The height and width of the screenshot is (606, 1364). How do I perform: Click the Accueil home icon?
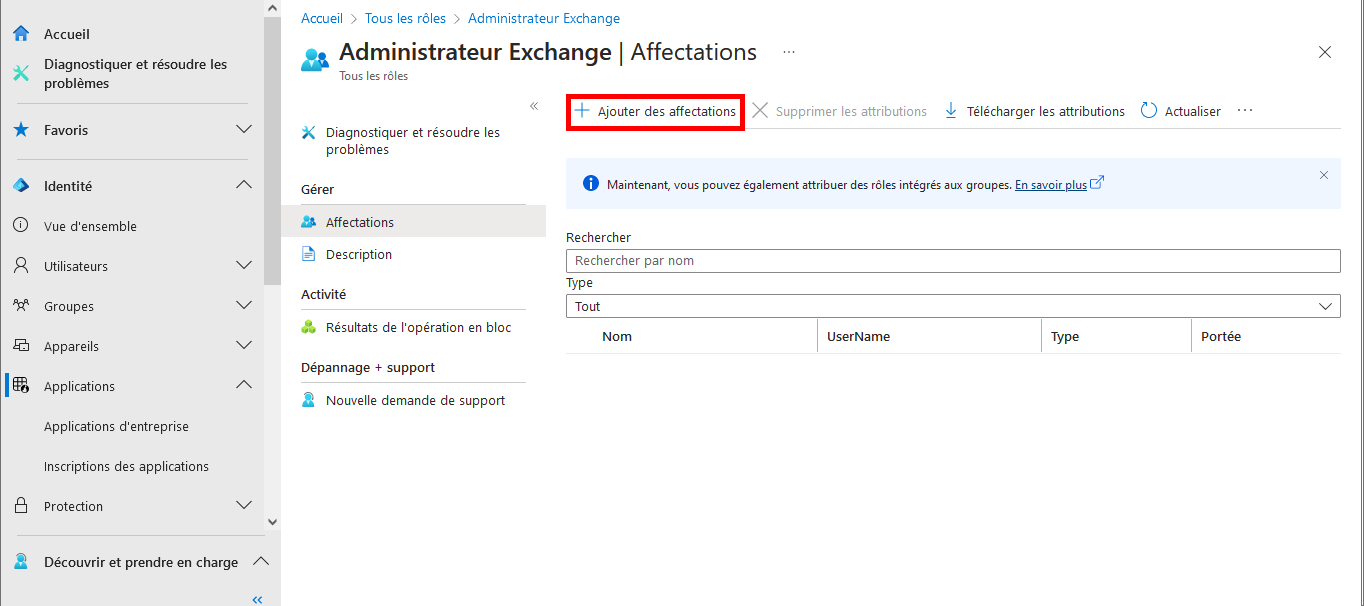coord(20,33)
